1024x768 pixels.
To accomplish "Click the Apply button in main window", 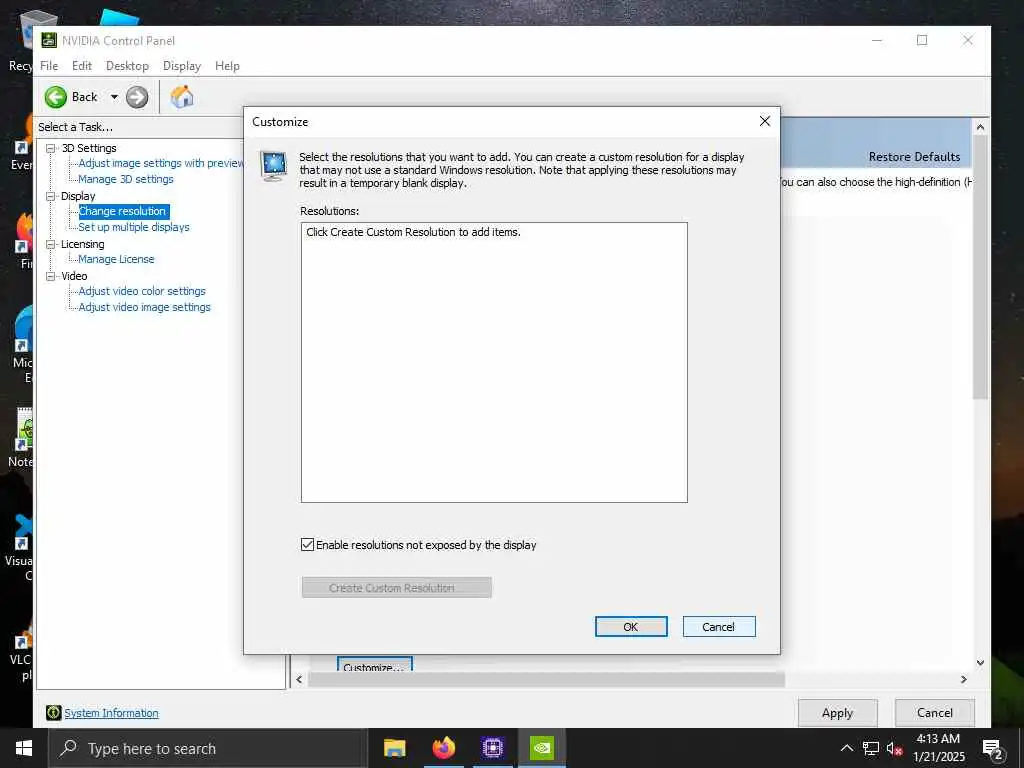I will click(x=837, y=712).
